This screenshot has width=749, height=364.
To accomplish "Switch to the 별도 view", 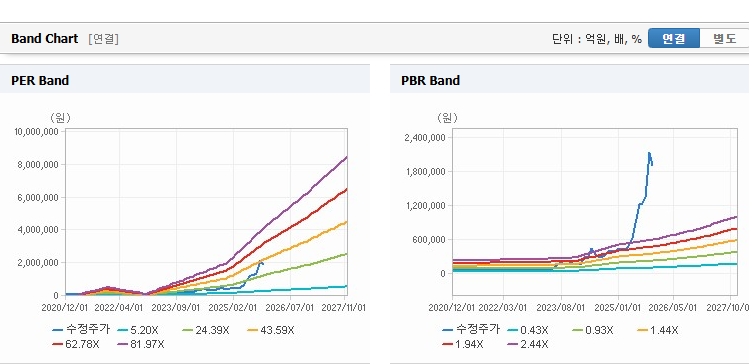I will (724, 39).
